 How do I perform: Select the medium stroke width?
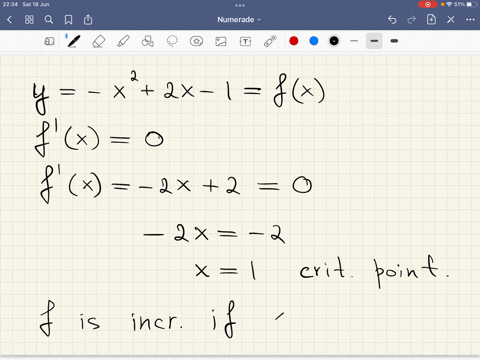[374, 41]
